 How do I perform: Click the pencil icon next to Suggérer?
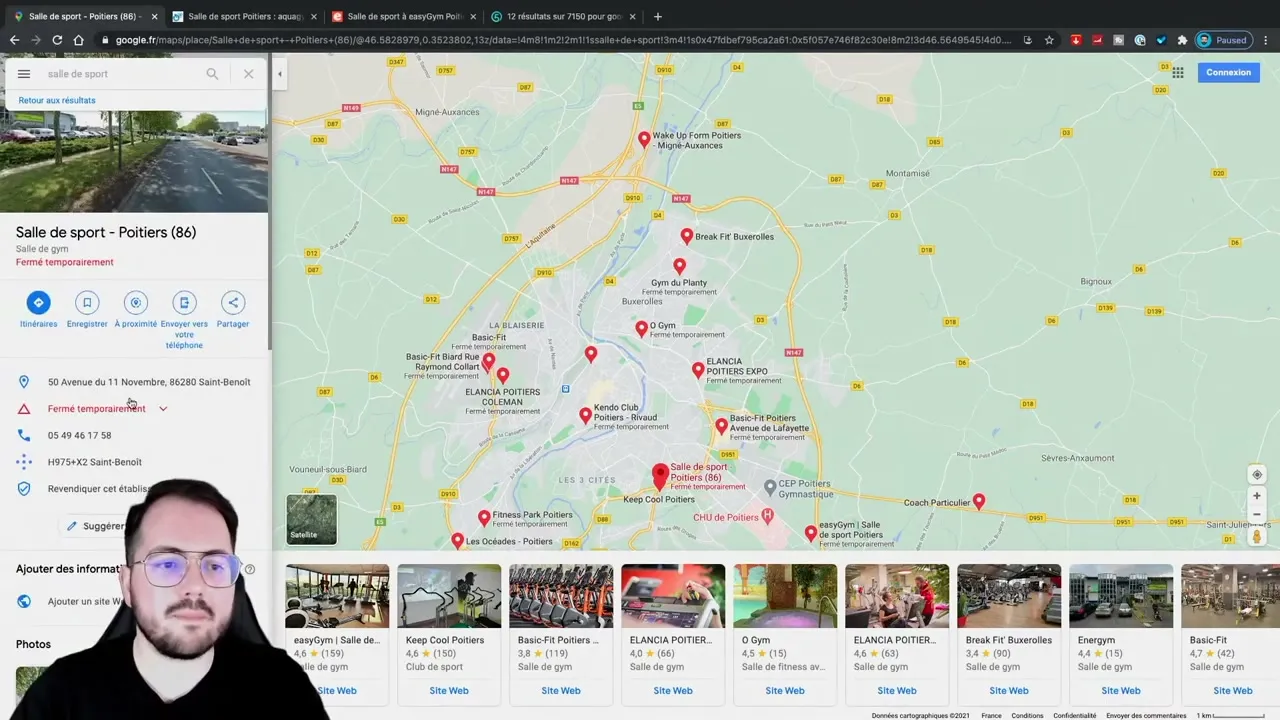click(x=71, y=525)
